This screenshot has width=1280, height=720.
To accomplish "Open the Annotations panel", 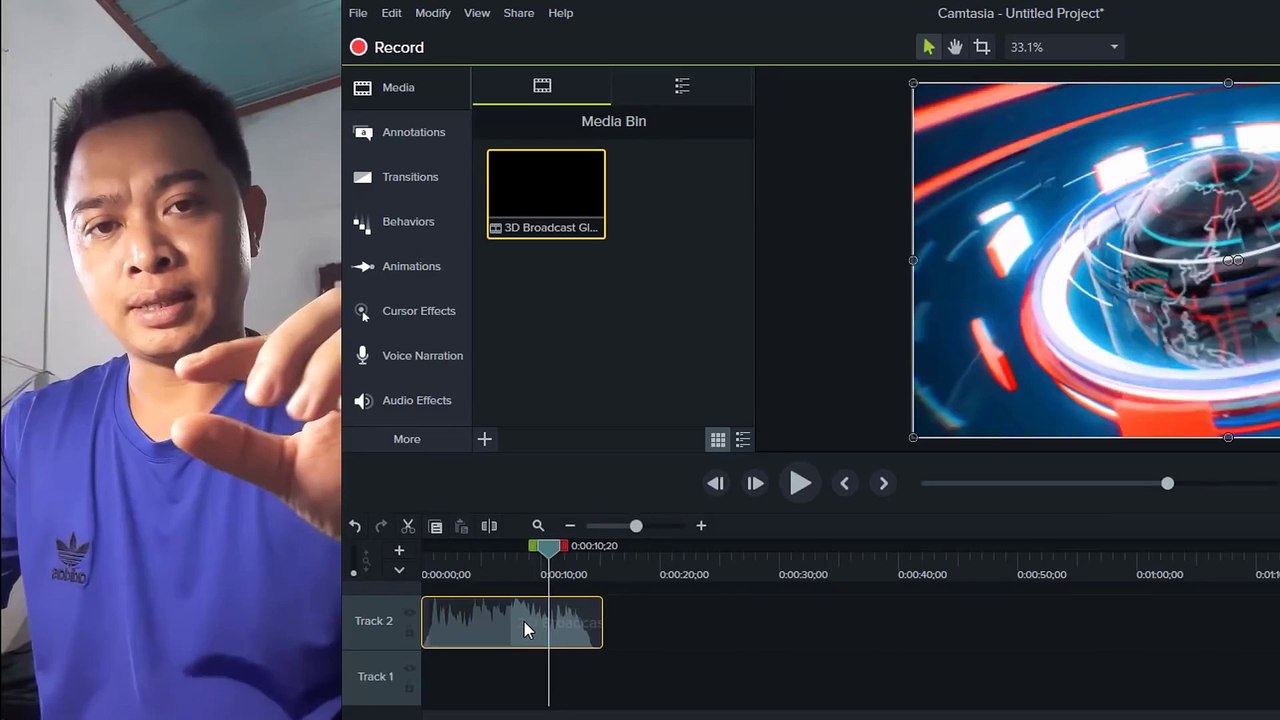I will tap(406, 132).
